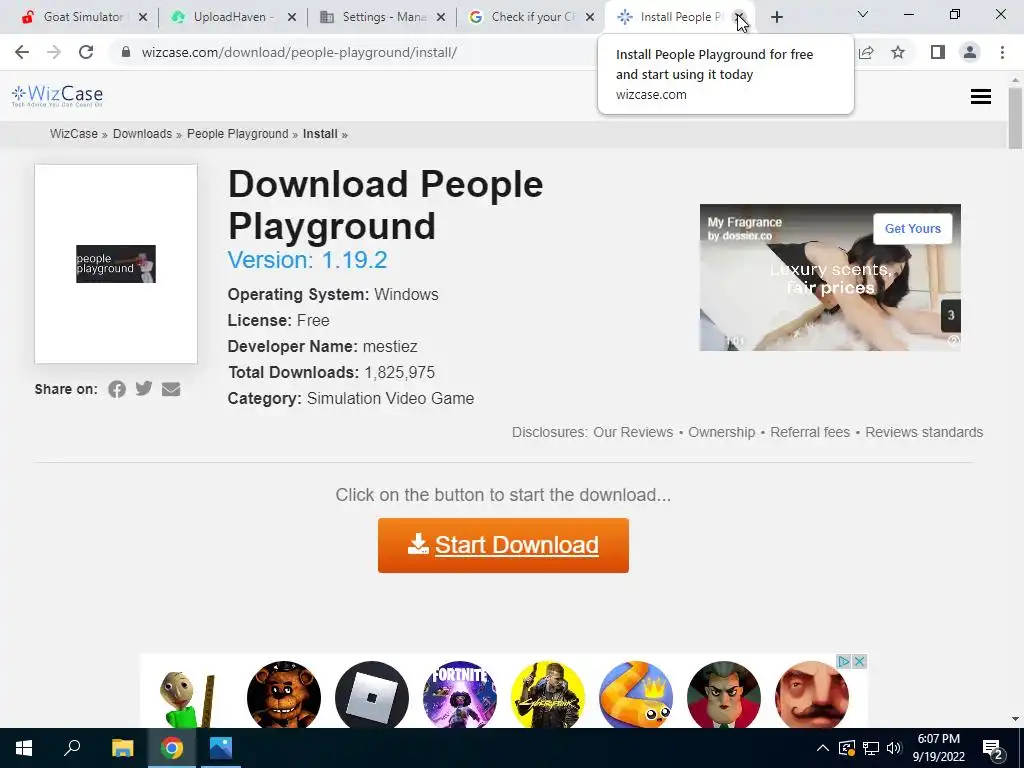Share via email icon
1024x768 pixels.
tap(171, 389)
